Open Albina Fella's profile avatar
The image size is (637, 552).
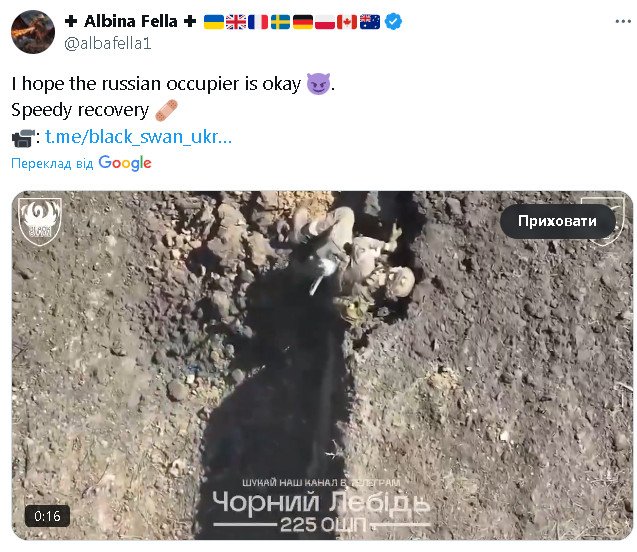click(33, 32)
